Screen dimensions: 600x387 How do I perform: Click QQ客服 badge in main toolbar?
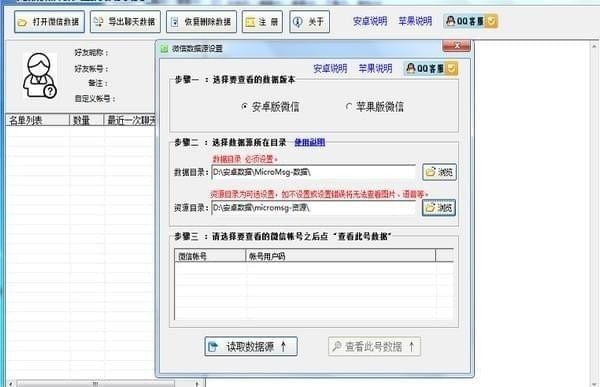tap(471, 21)
